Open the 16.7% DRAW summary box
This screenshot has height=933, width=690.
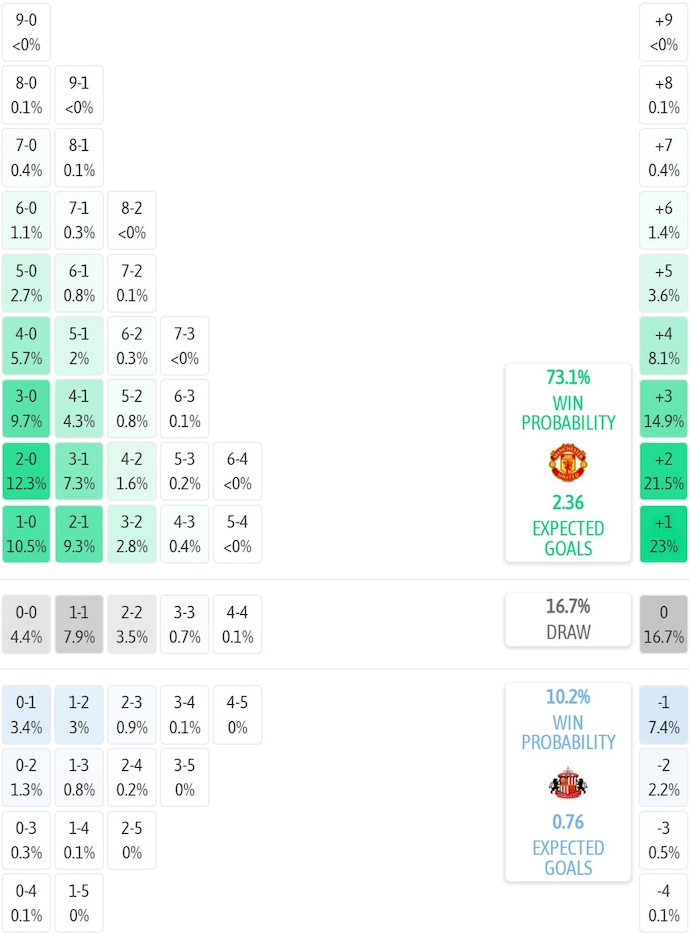[567, 619]
